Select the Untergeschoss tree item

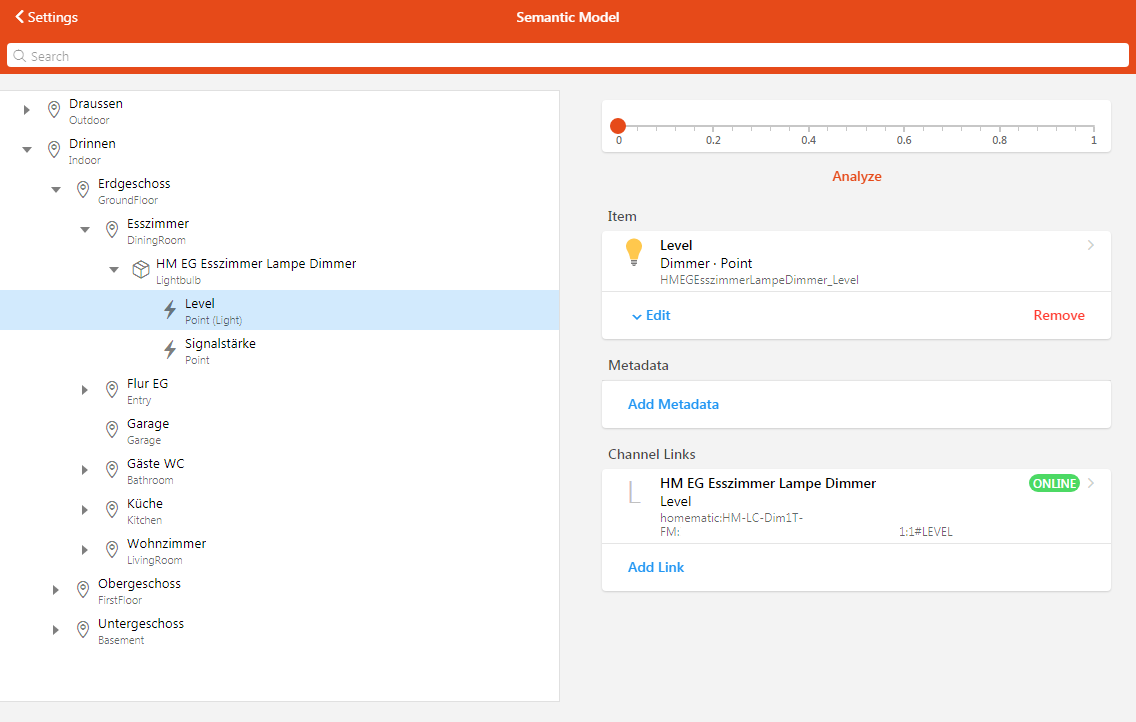point(141,630)
